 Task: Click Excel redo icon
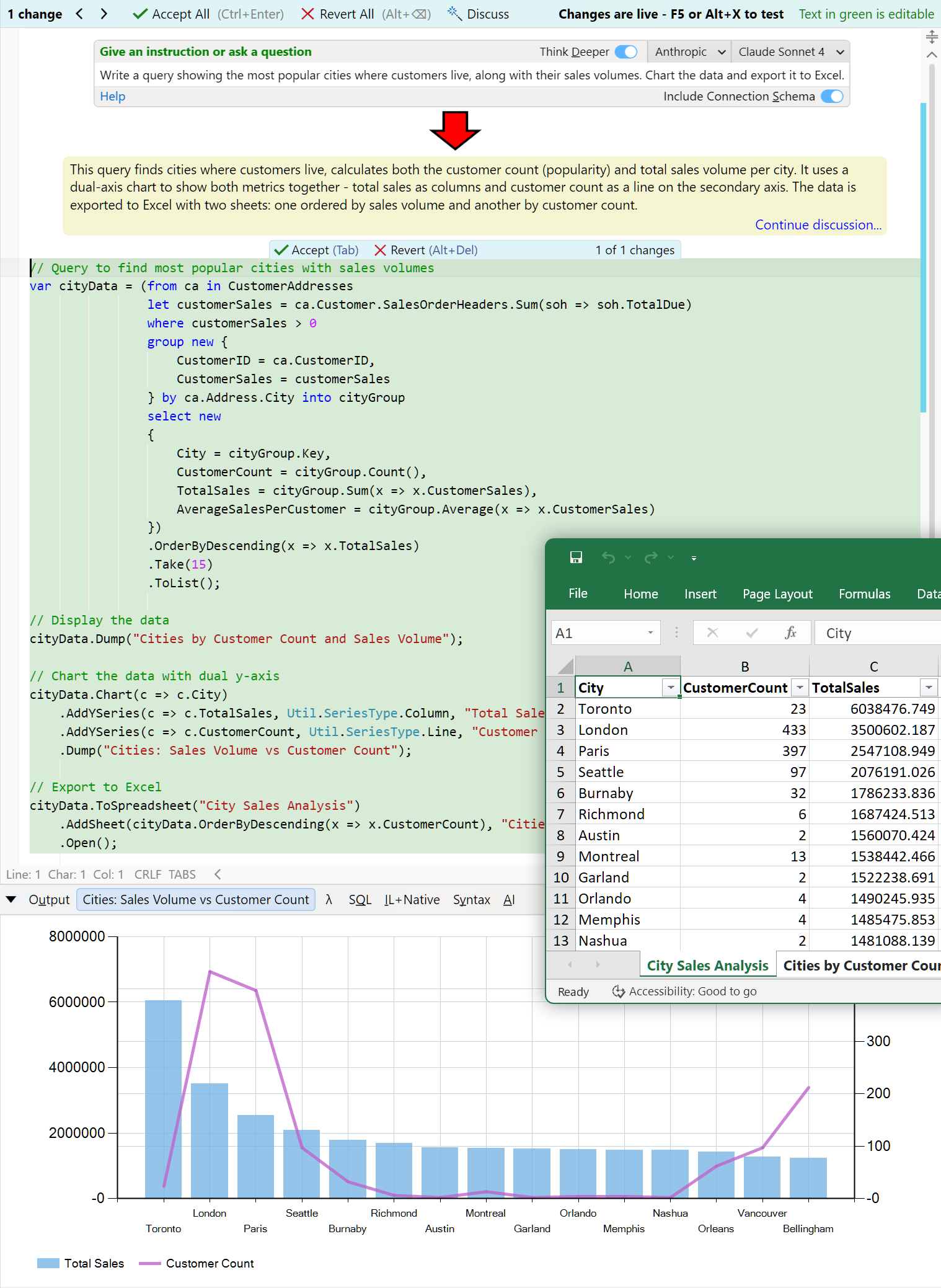click(x=651, y=557)
